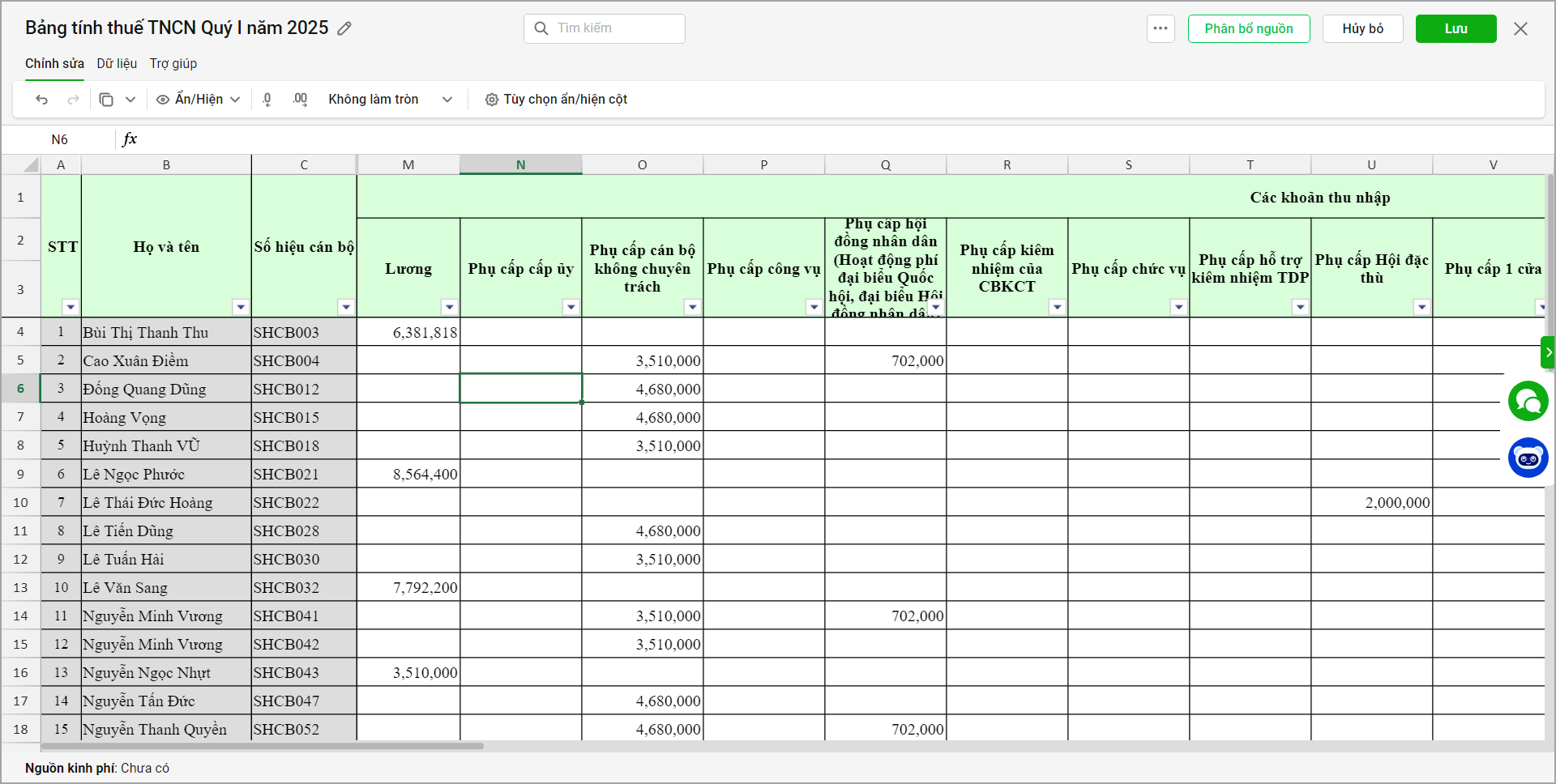
Task: Open Tùy chọn ẩn/hiện cột settings
Action: 556,100
